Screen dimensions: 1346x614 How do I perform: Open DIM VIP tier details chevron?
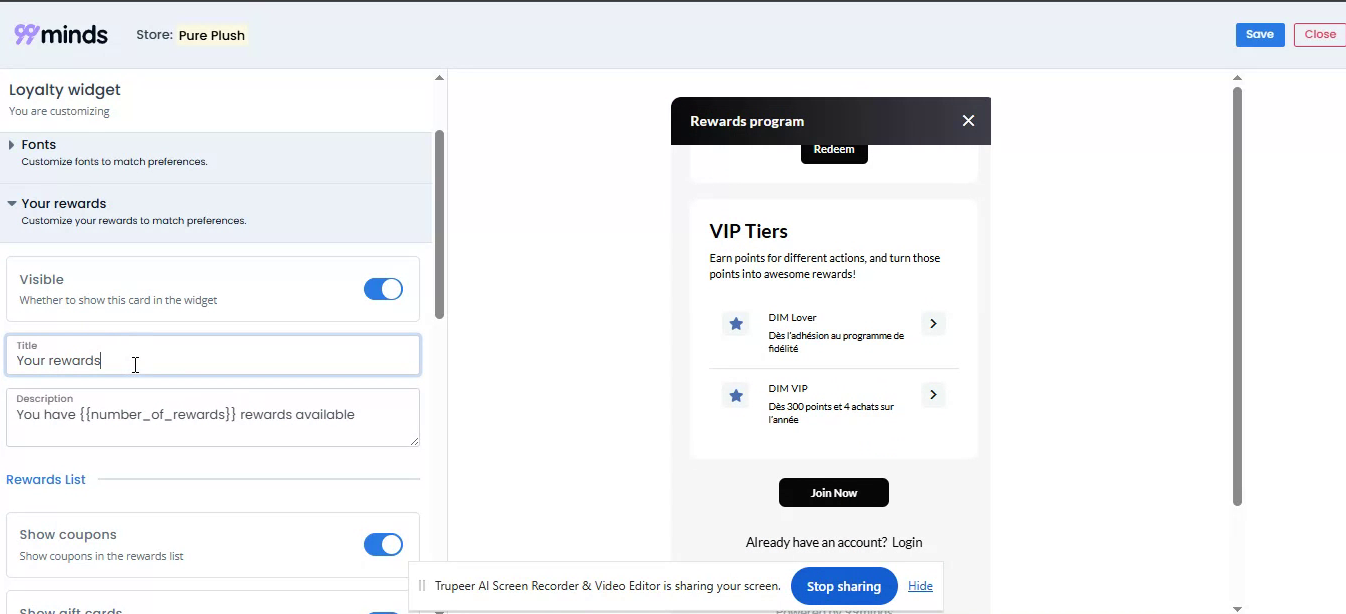[x=933, y=395]
